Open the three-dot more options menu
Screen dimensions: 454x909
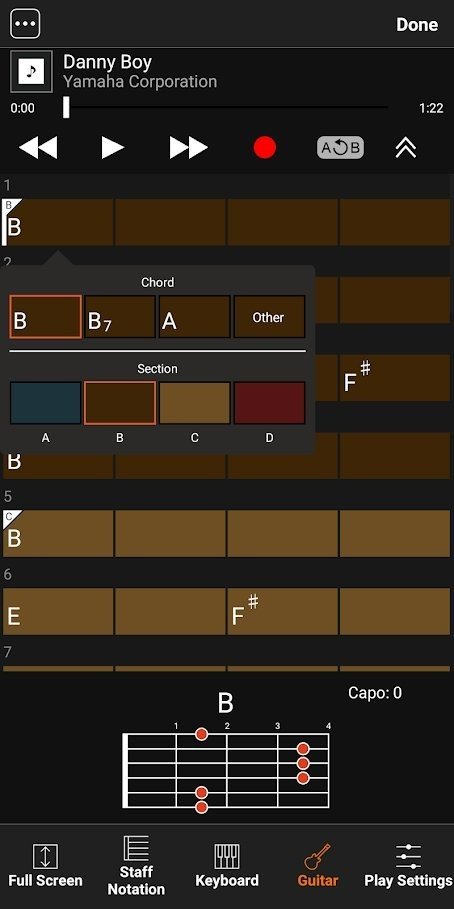coord(26,24)
